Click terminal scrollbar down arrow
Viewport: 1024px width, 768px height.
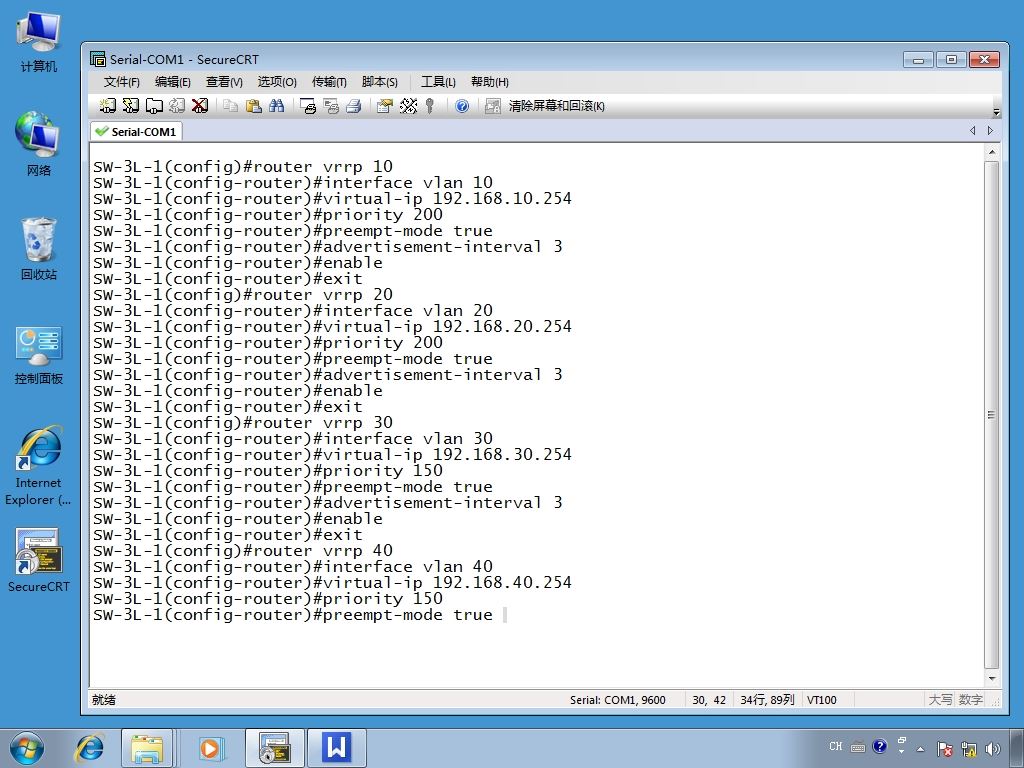(991, 679)
